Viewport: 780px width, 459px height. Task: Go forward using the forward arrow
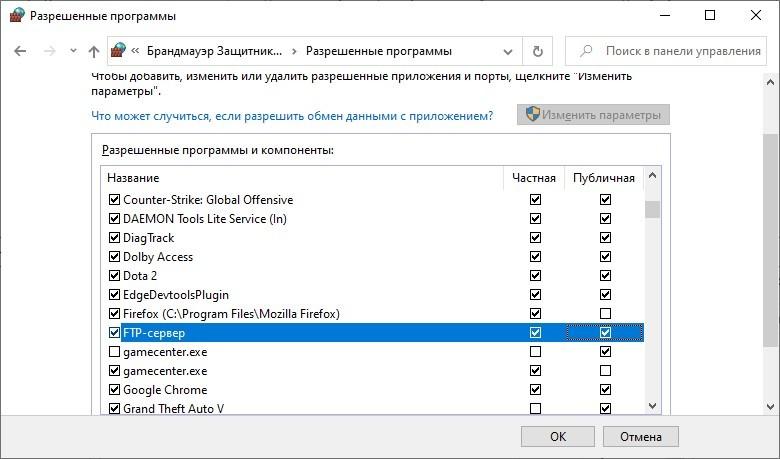(x=50, y=51)
